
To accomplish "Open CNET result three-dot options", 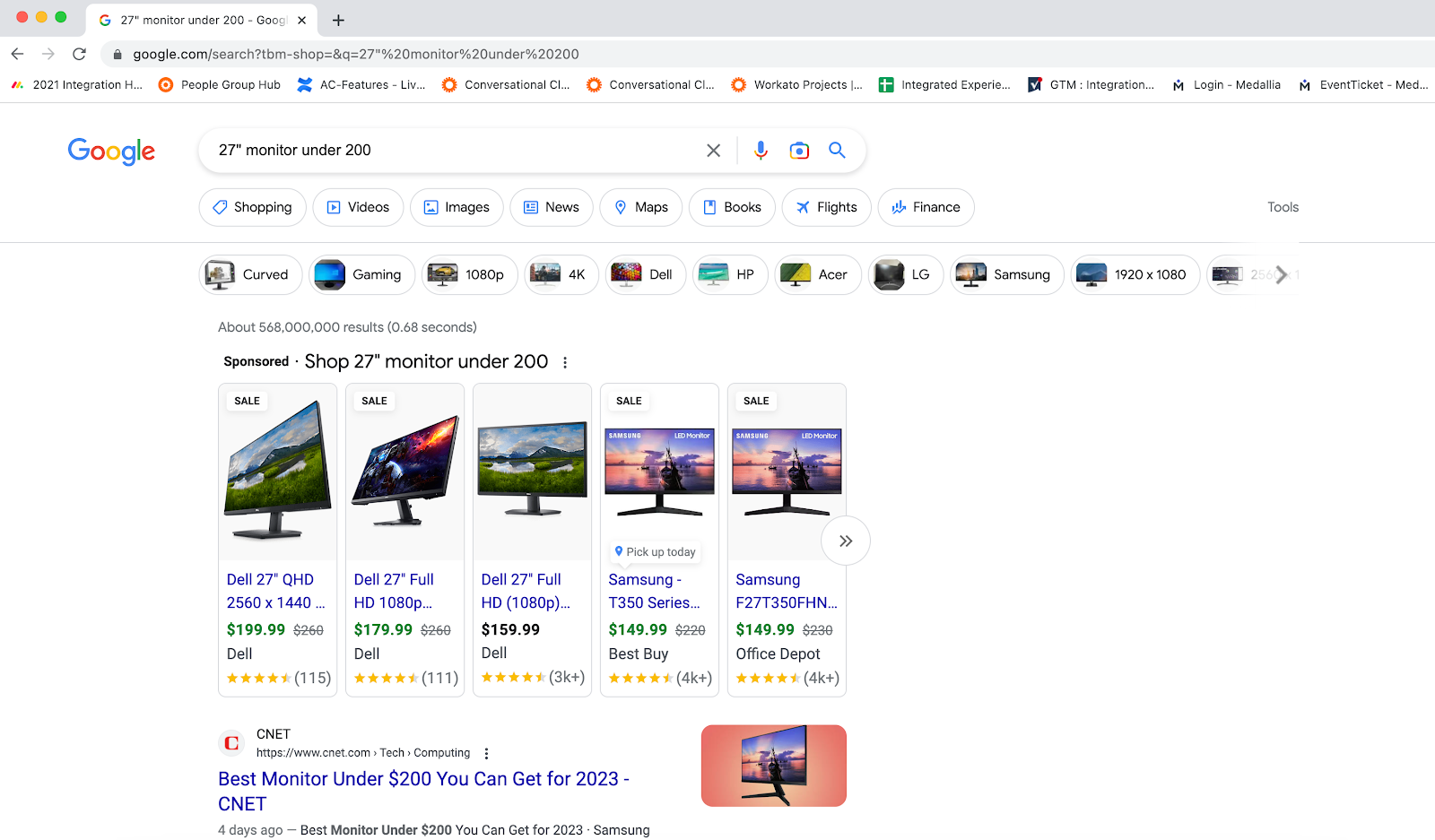I will (x=486, y=754).
